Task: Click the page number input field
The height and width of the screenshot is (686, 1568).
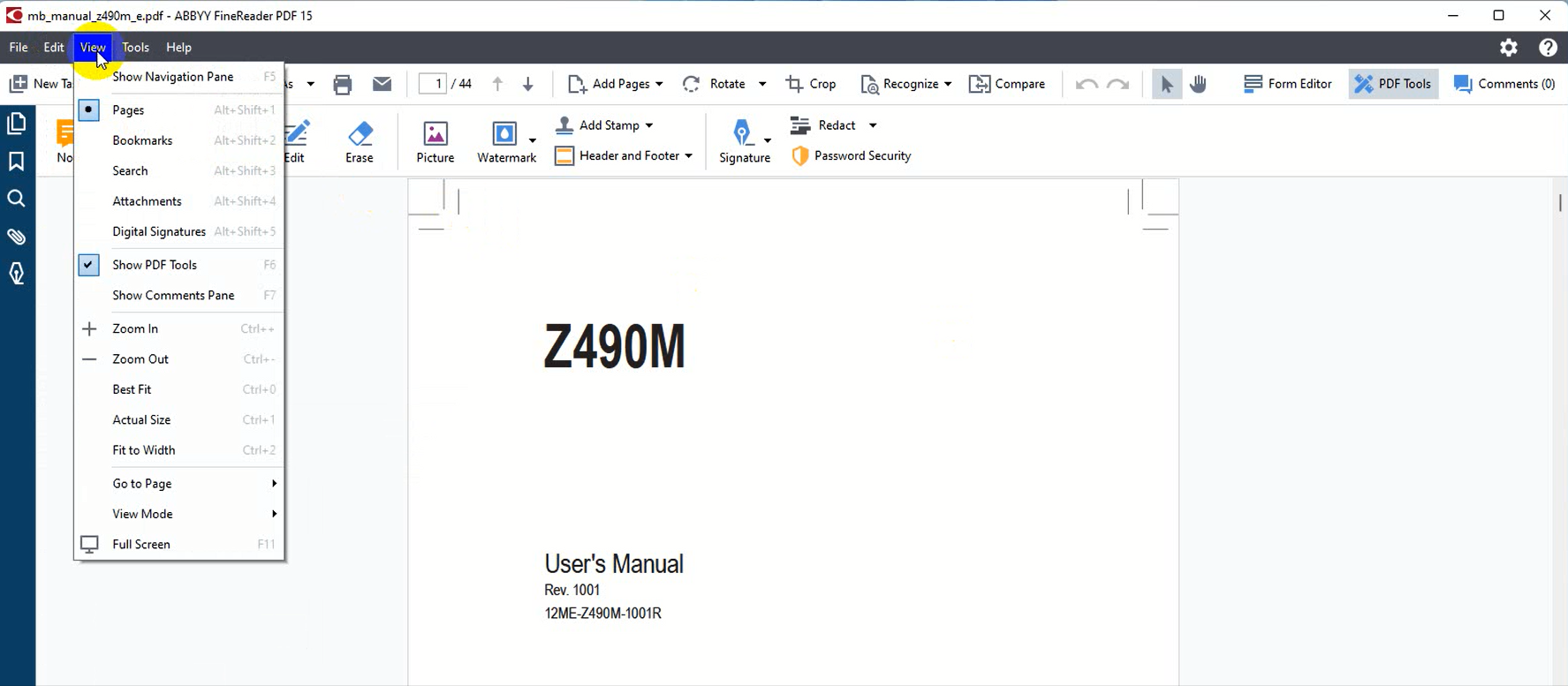Action: coord(433,84)
